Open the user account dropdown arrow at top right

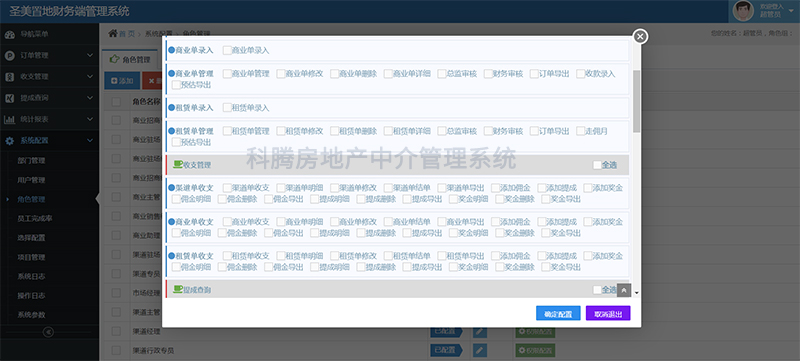coord(791,11)
